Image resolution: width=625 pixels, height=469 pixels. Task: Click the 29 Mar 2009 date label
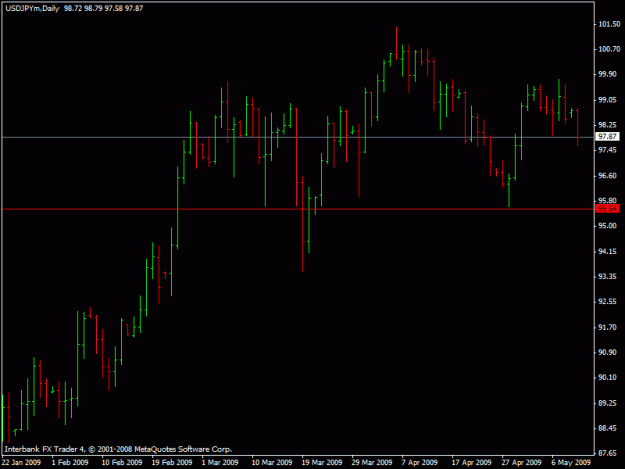coord(372,463)
